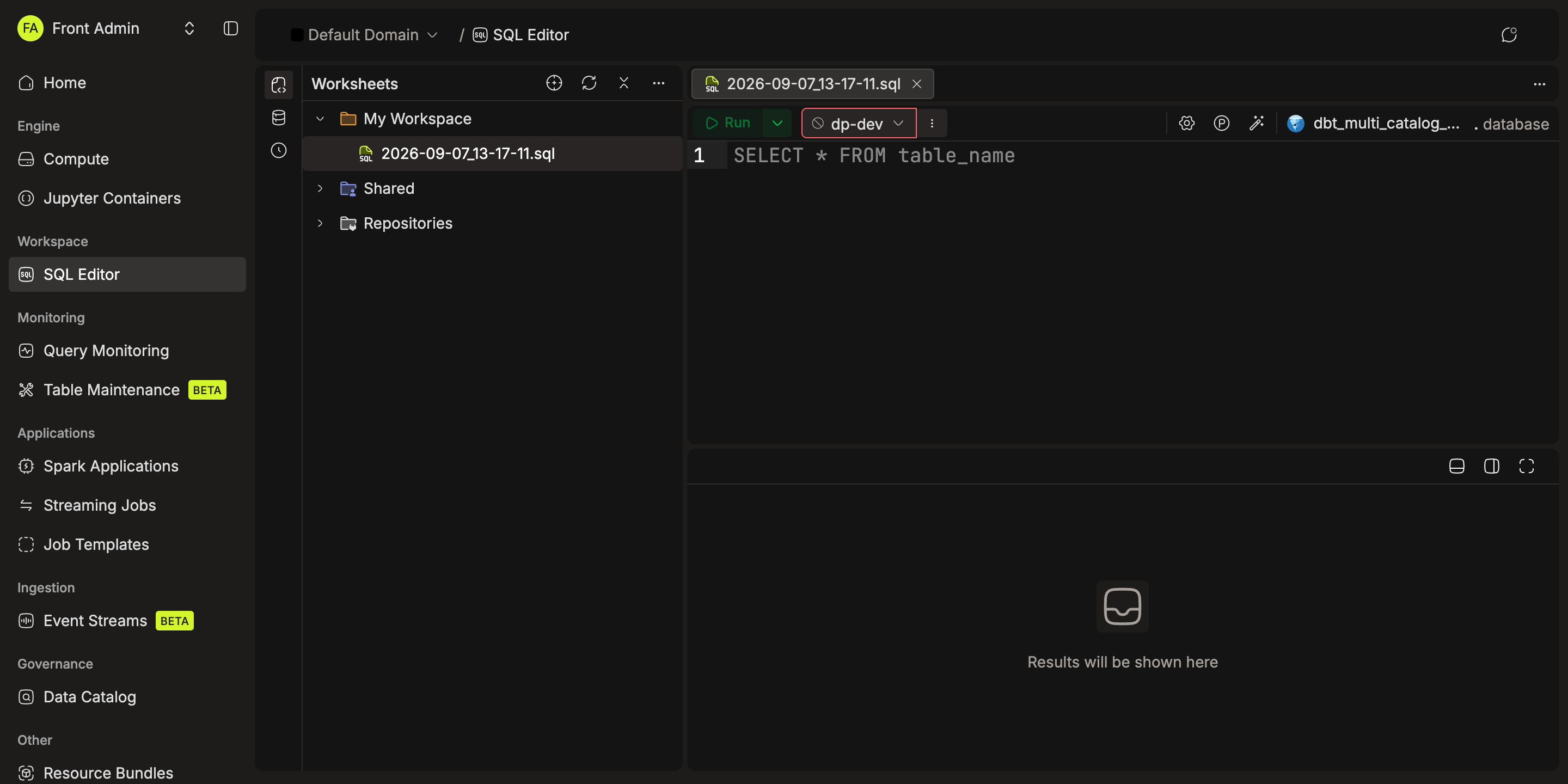Screen dimensions: 1568x784
Task: Open the chat assistant icon at top right
Action: (1508, 35)
